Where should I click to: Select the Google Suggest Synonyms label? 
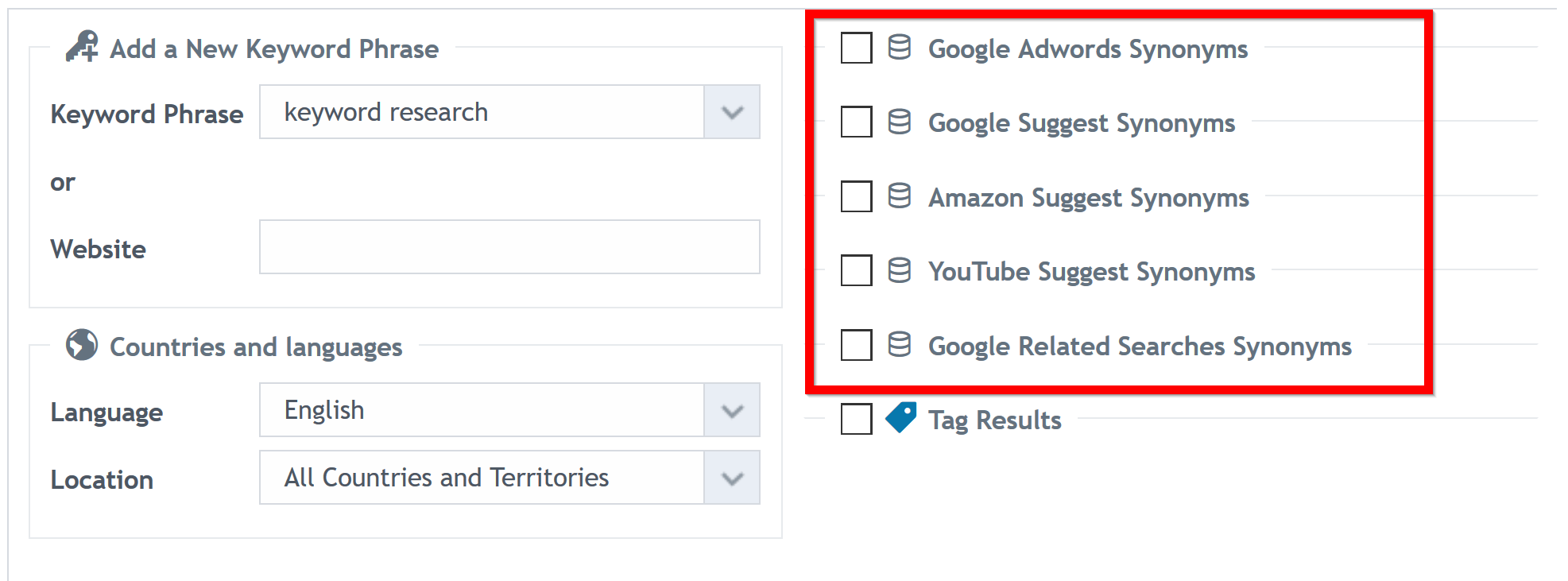coord(1082,123)
